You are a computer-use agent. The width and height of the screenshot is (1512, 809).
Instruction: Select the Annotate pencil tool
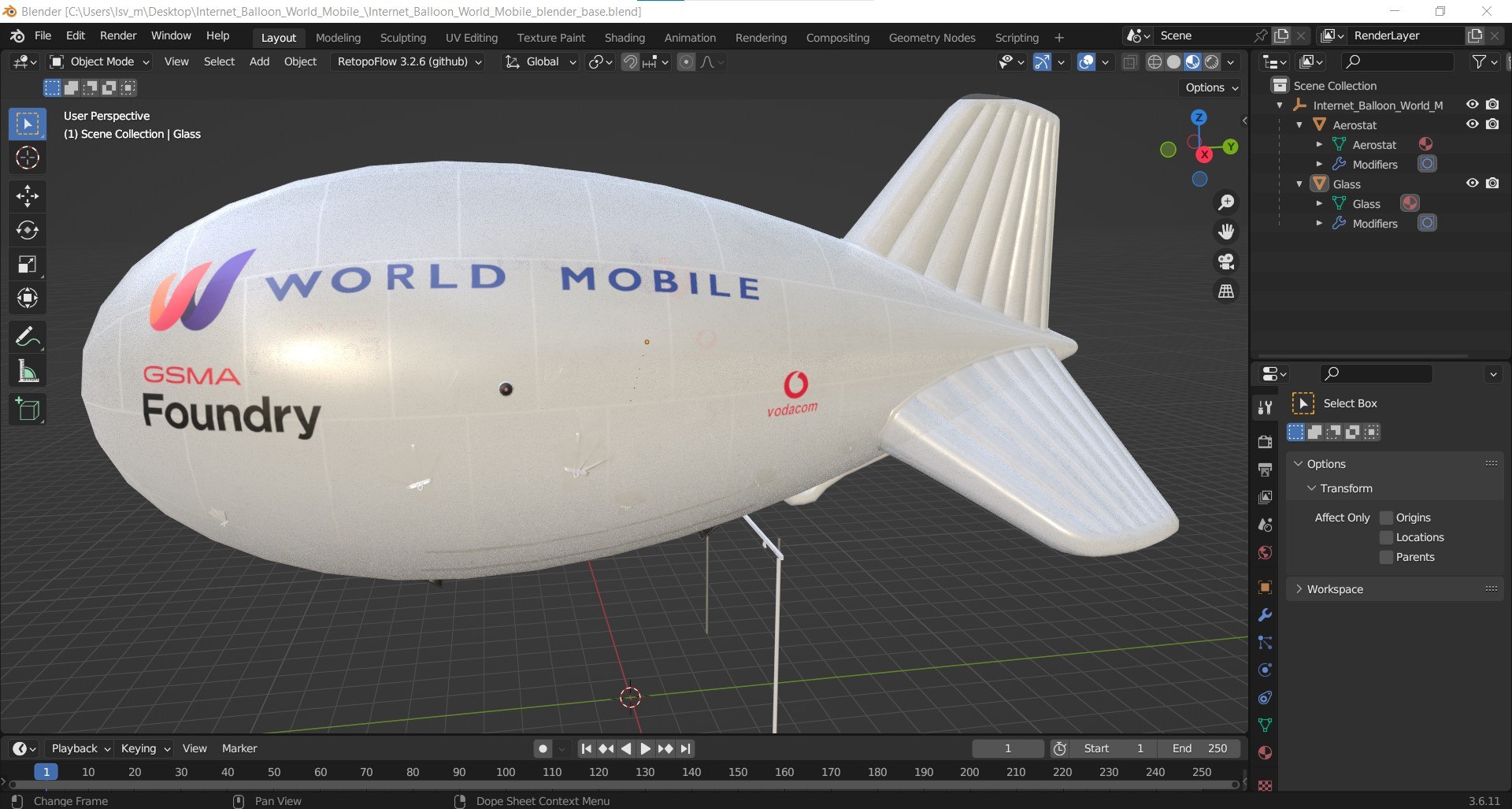click(x=28, y=337)
